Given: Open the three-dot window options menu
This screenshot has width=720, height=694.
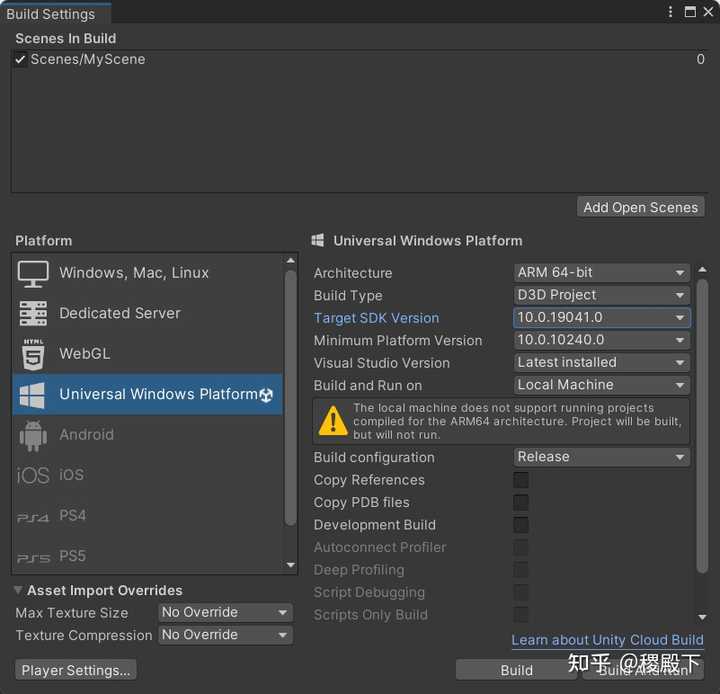Looking at the screenshot, I should (670, 12).
